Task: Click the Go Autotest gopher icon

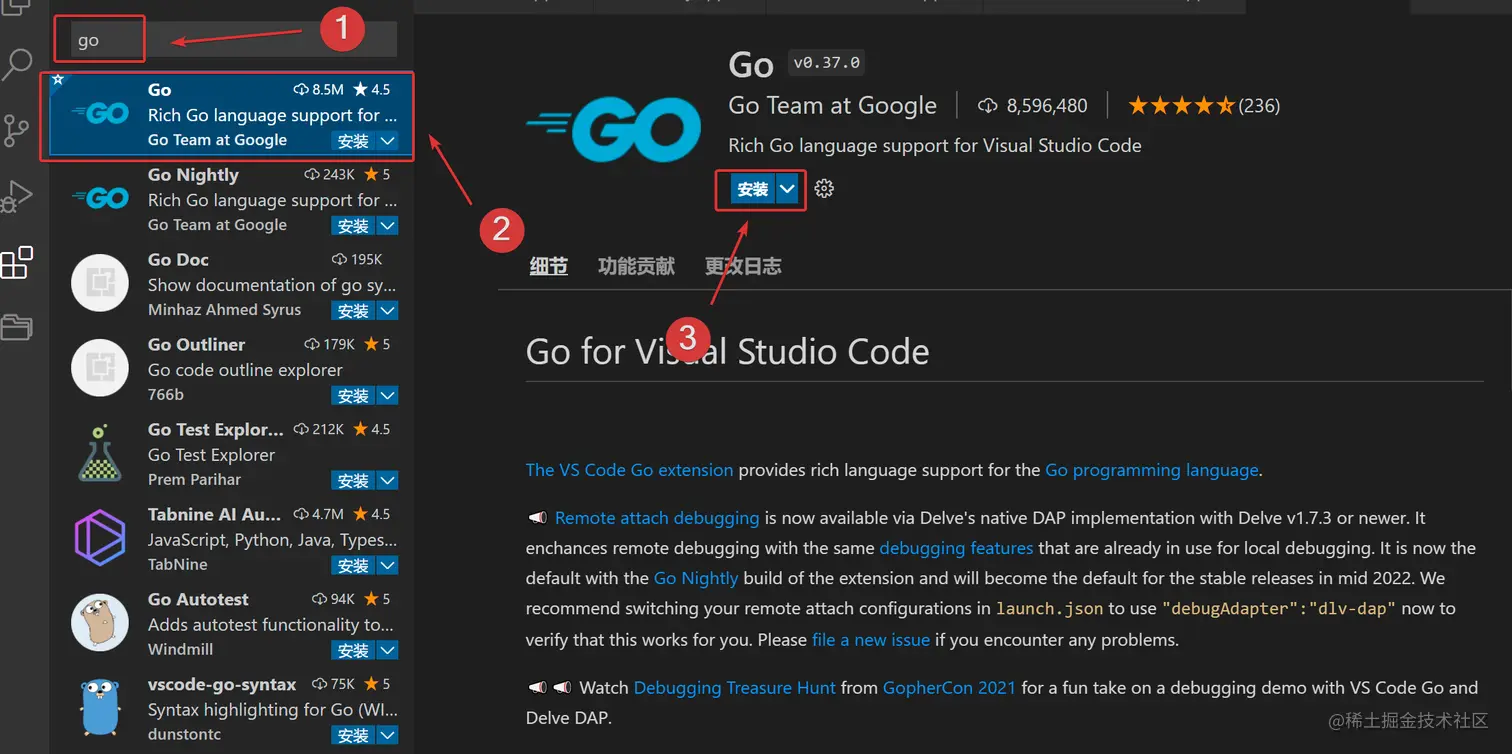Action: point(100,623)
